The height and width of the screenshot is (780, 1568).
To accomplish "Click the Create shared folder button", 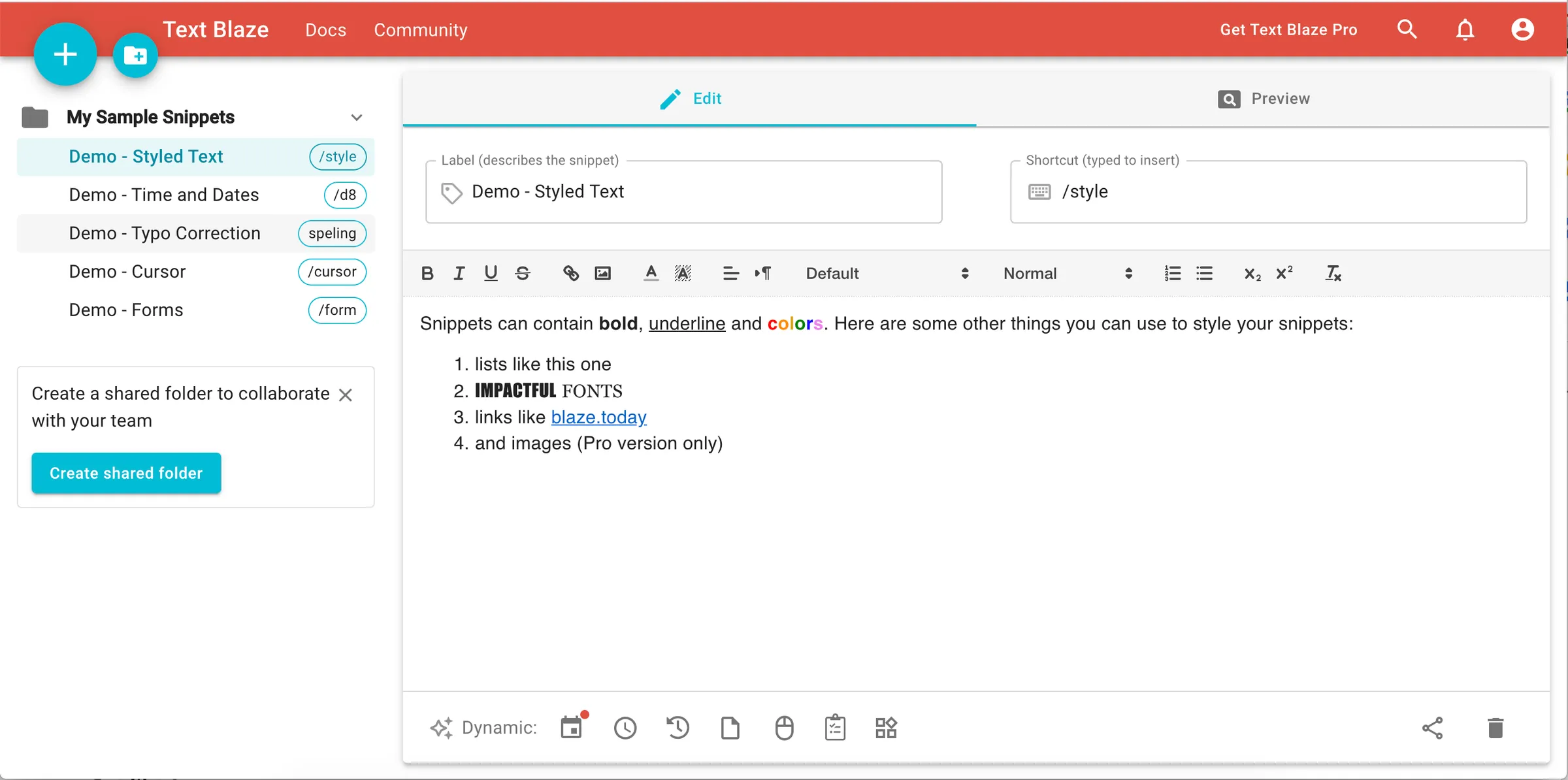I will pyautogui.click(x=125, y=473).
